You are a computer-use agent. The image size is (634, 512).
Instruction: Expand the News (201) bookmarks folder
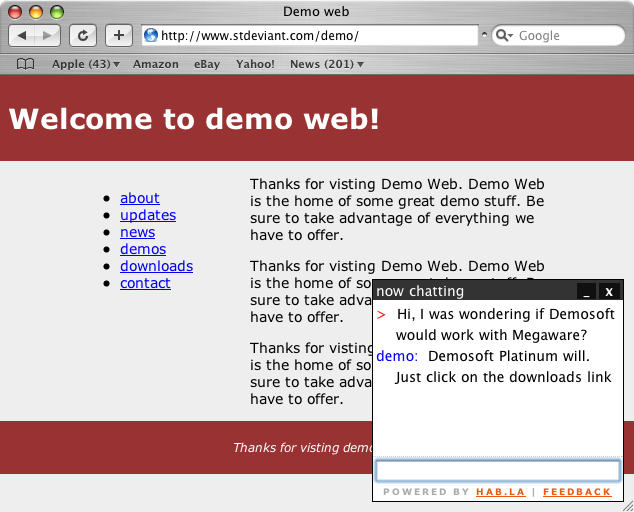(326, 64)
